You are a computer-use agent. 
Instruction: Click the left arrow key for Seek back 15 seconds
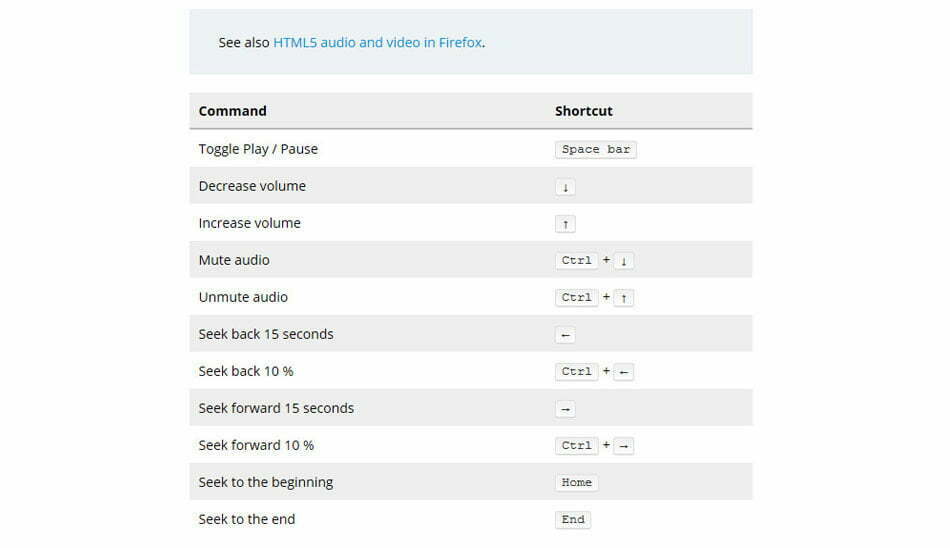click(565, 335)
